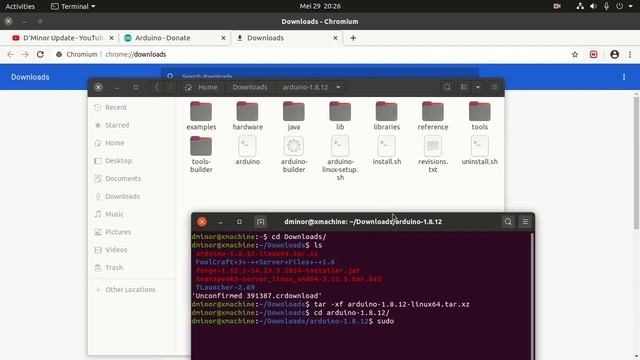Open the Chromium profile icon
The width and height of the screenshot is (640, 360).
coord(614,54)
